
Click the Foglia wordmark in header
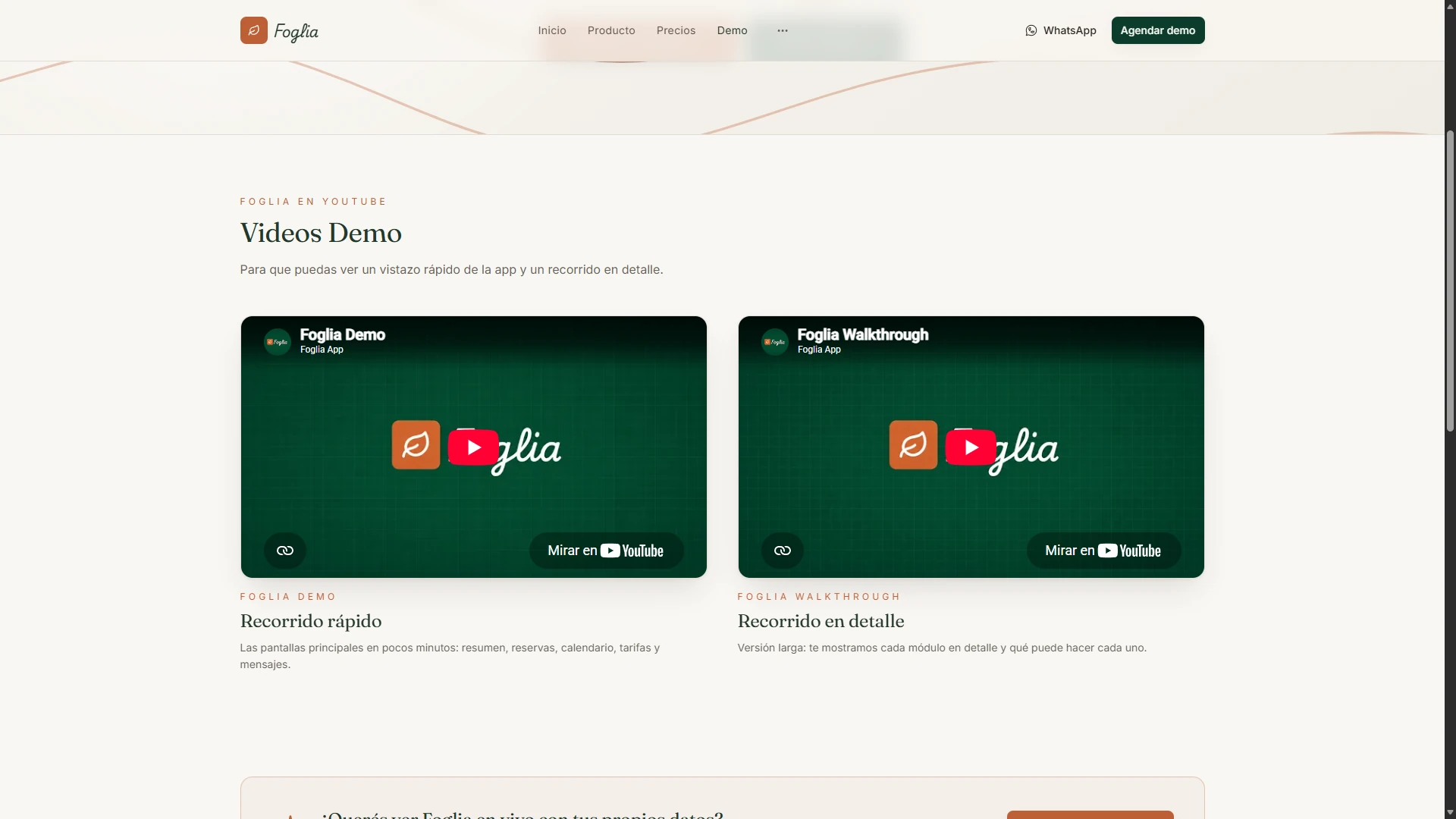click(296, 31)
